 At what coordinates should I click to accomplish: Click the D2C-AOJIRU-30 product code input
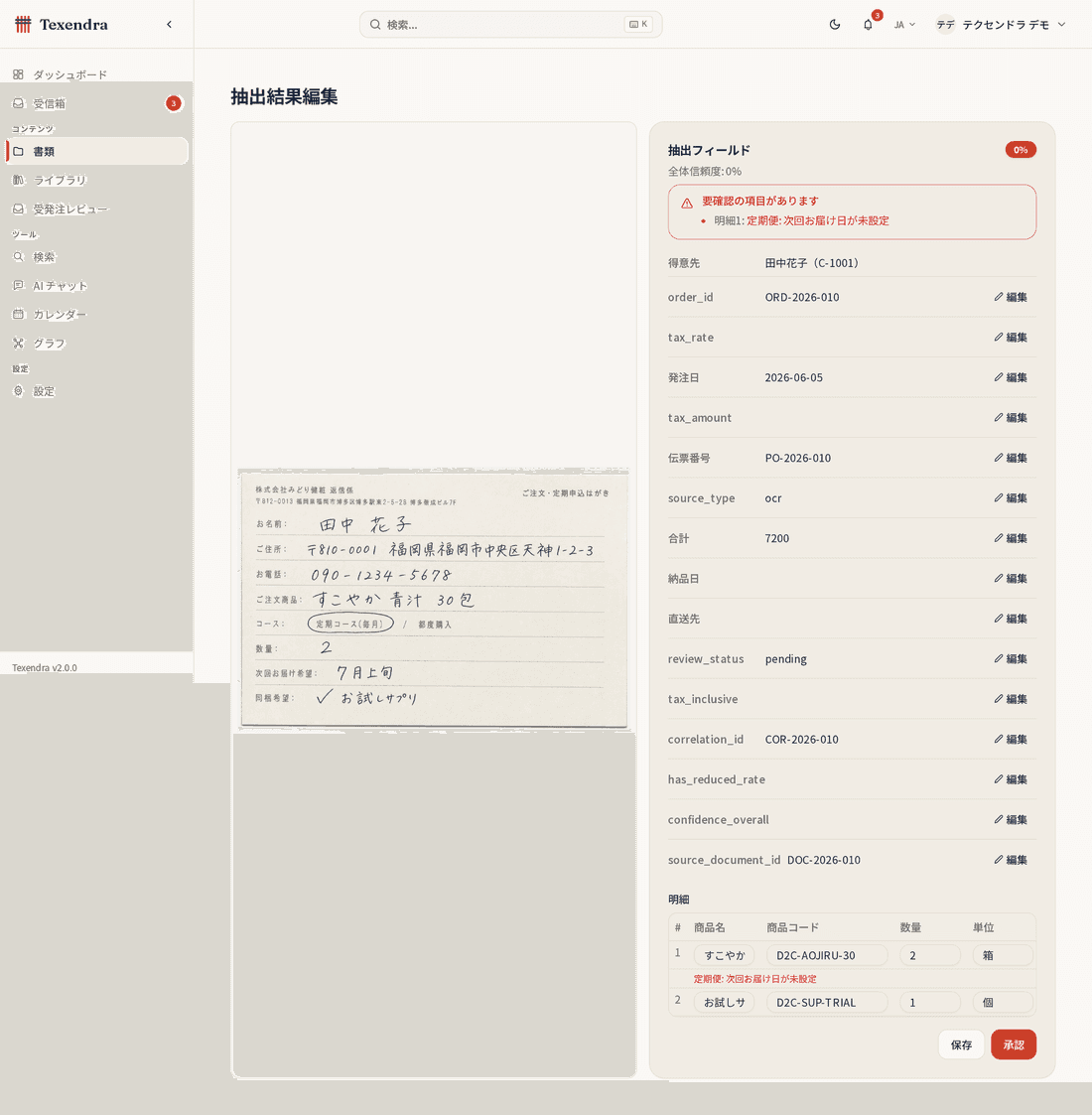click(827, 955)
